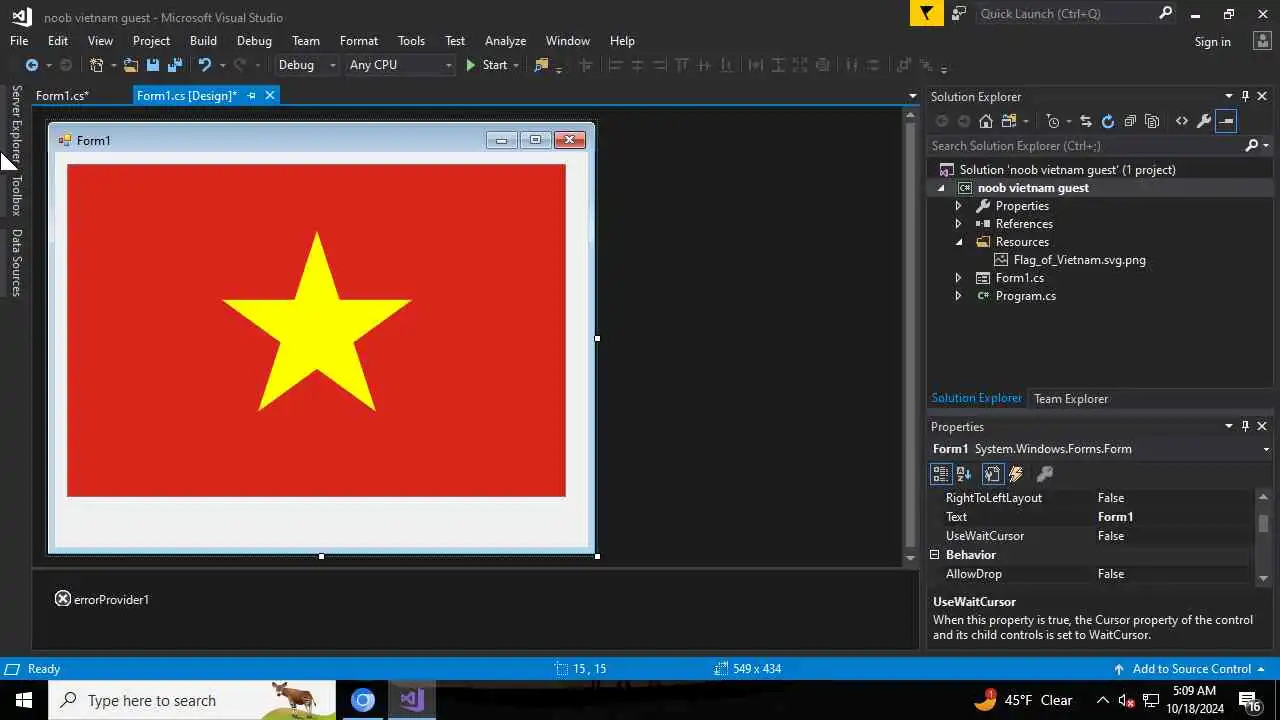The width and height of the screenshot is (1280, 720).
Task: Open Chrome from the taskbar
Action: point(363,700)
